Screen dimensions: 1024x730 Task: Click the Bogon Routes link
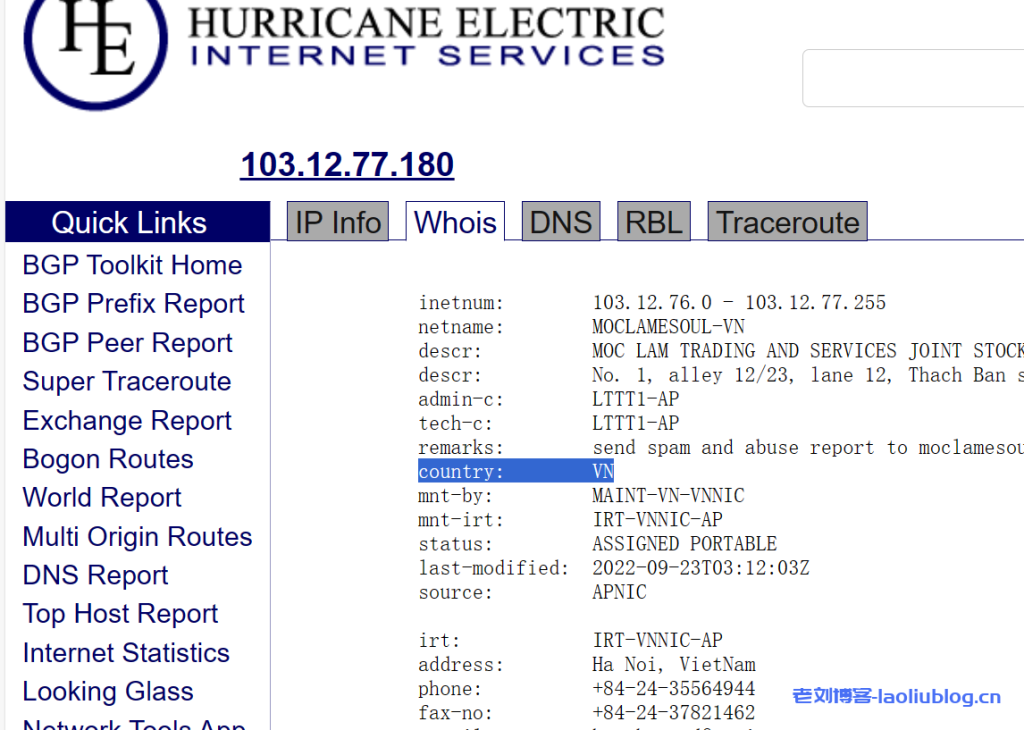pyautogui.click(x=108, y=460)
